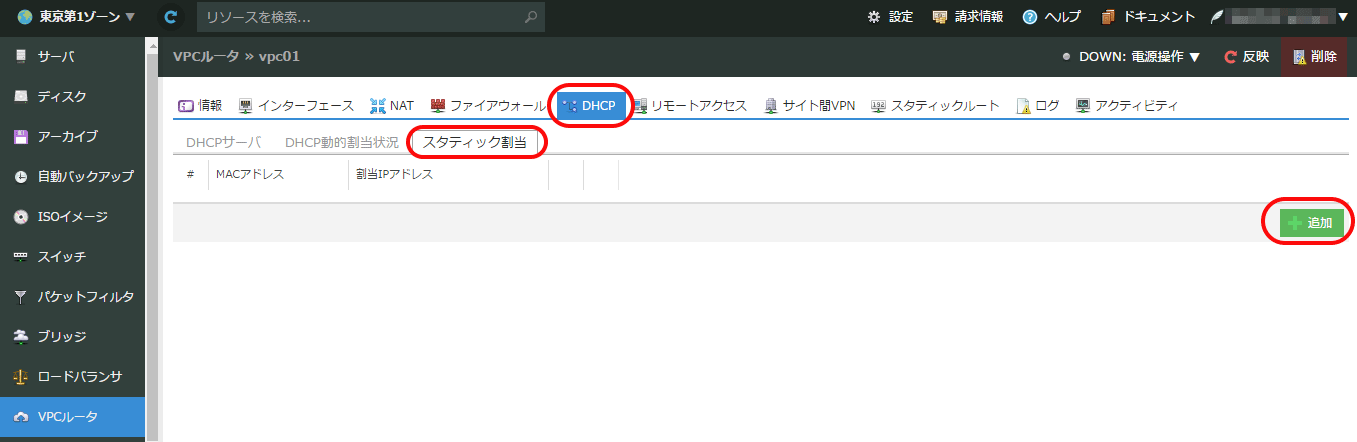This screenshot has width=1357, height=442.
Task: Switch to the ログ tab
Action: coord(1038,105)
